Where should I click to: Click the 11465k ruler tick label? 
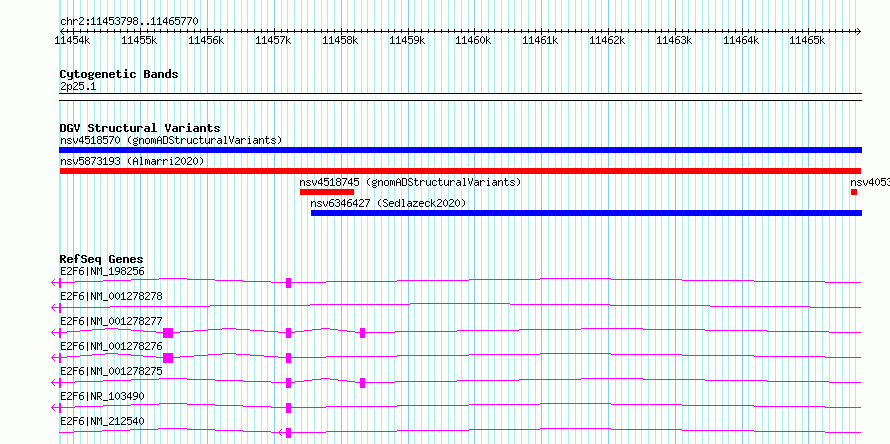(x=808, y=40)
